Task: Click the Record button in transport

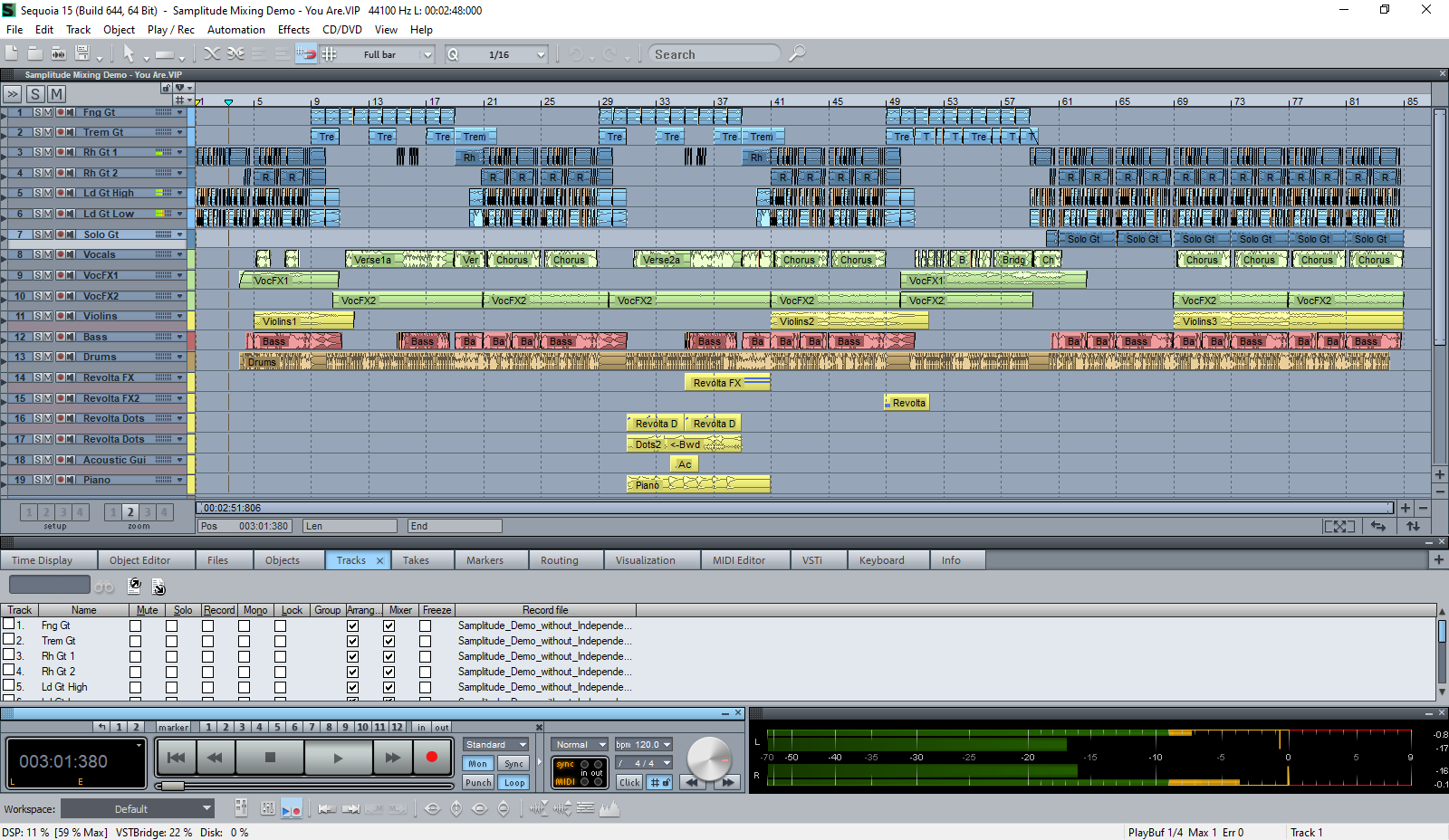Action: pyautogui.click(x=432, y=758)
